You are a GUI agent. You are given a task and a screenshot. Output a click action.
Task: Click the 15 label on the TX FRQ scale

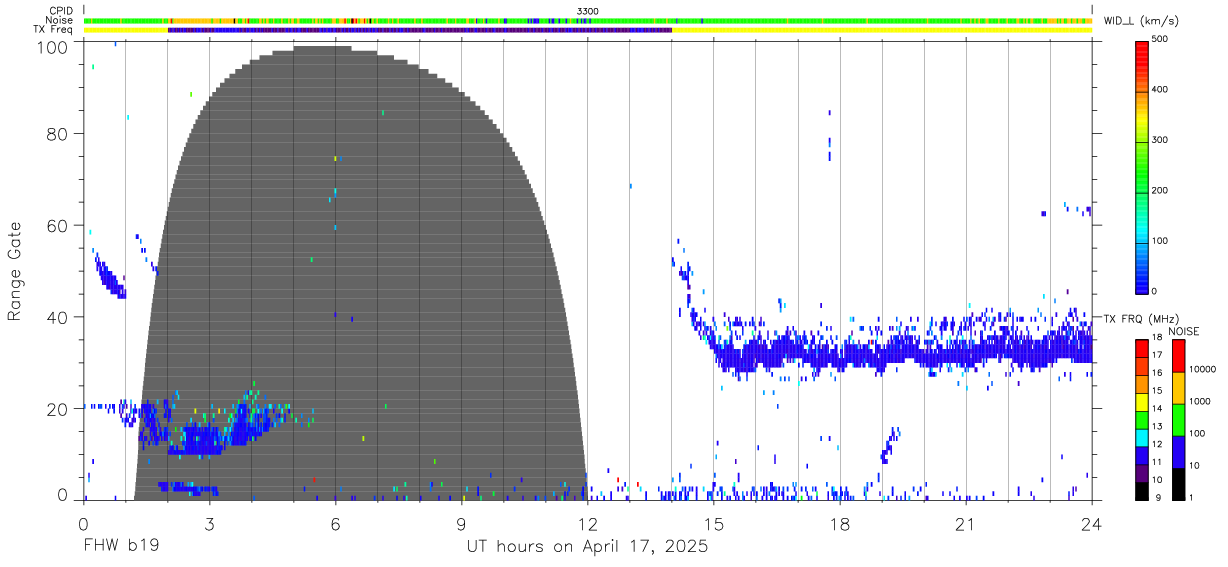click(x=1156, y=391)
